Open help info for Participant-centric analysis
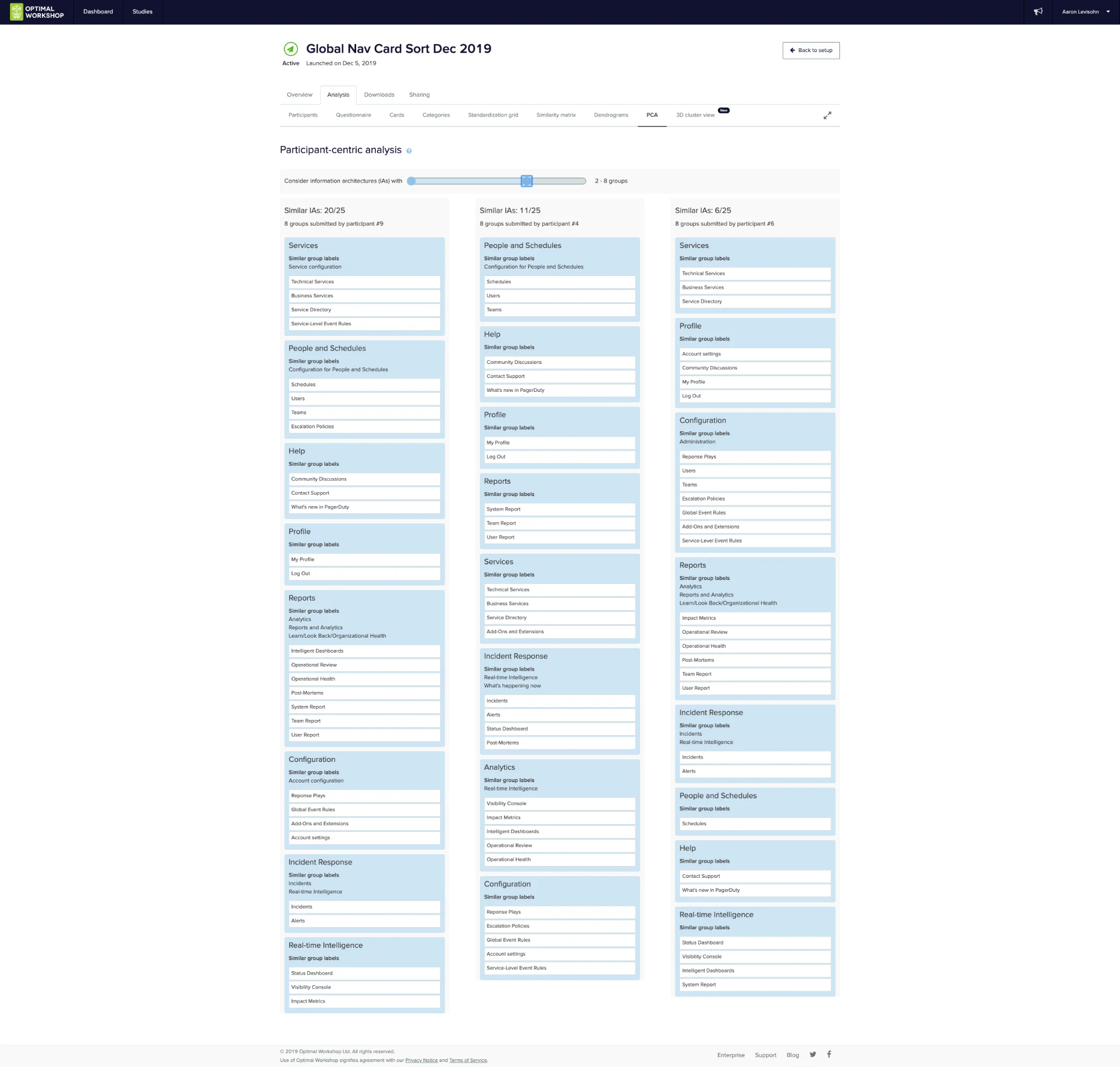Screen dimensions: 1120x1092 click(409, 151)
